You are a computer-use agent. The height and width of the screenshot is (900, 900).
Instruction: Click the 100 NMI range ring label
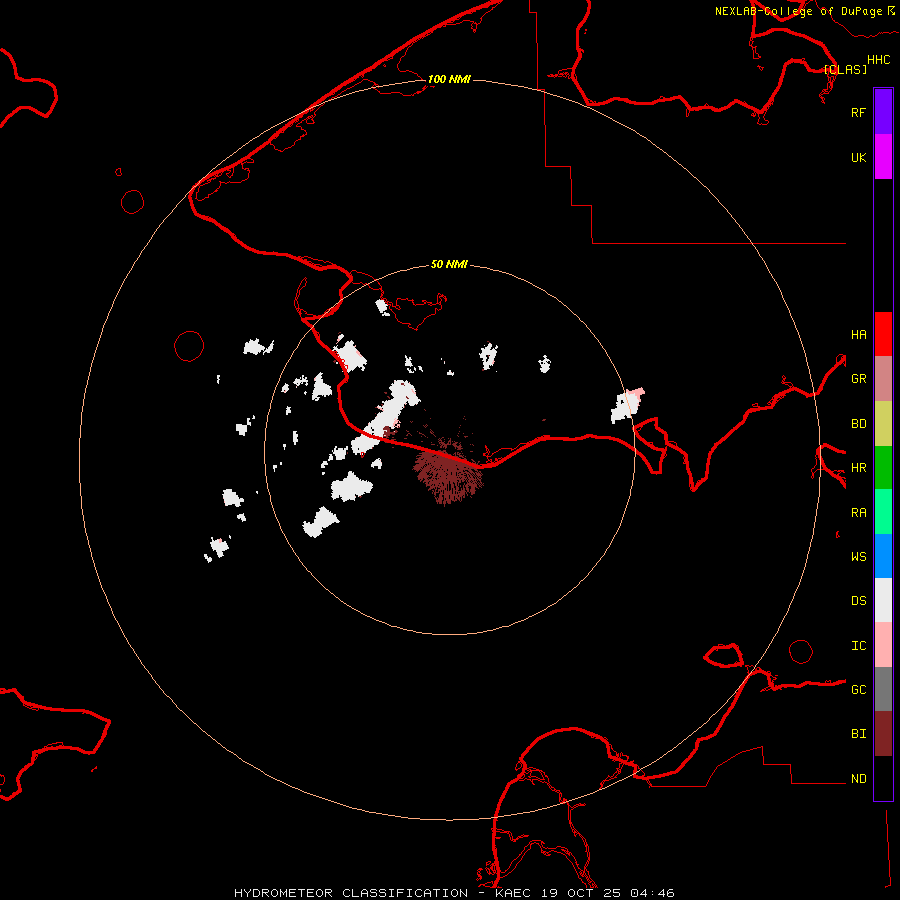[x=449, y=79]
